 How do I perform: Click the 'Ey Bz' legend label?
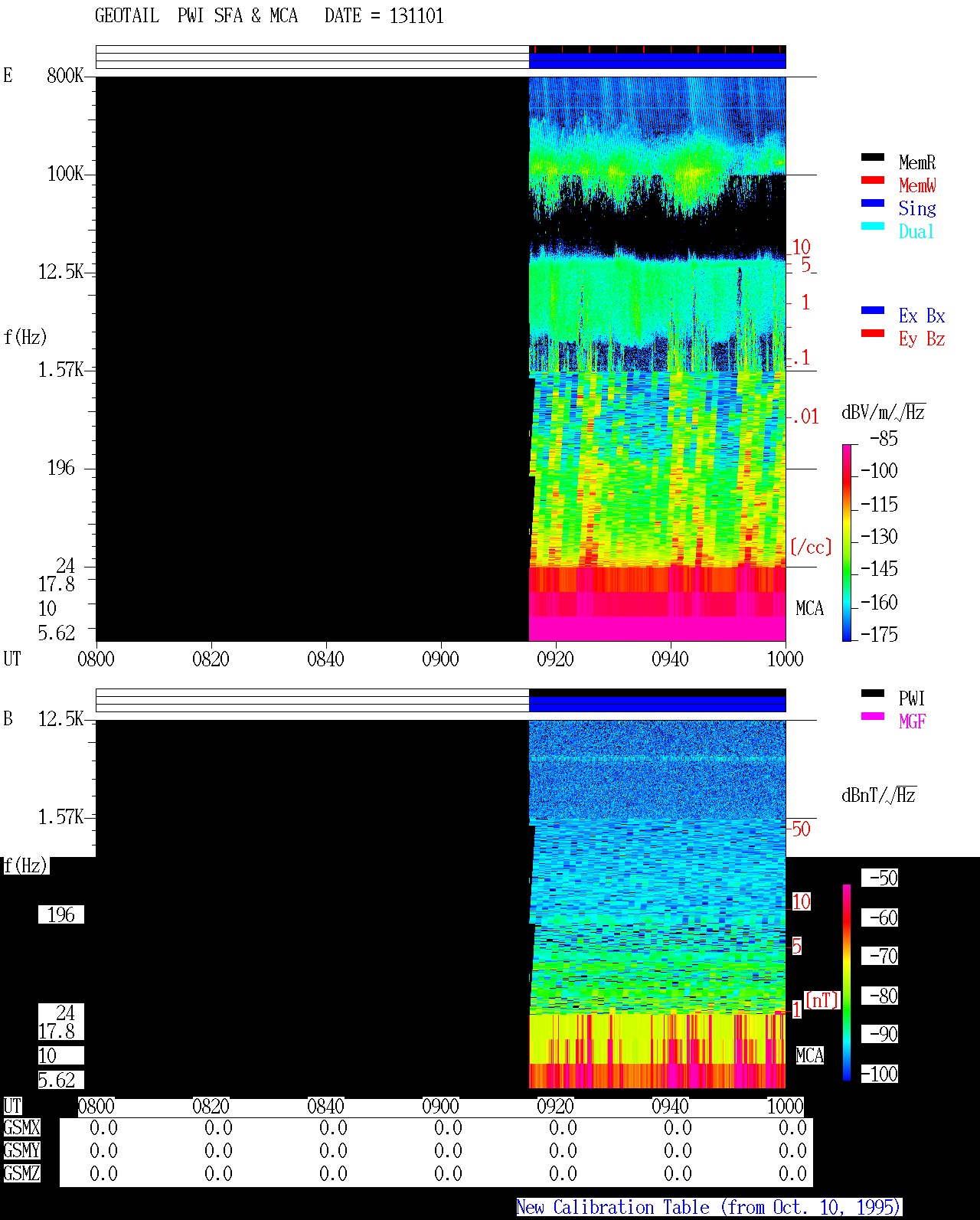pyautogui.click(x=922, y=339)
